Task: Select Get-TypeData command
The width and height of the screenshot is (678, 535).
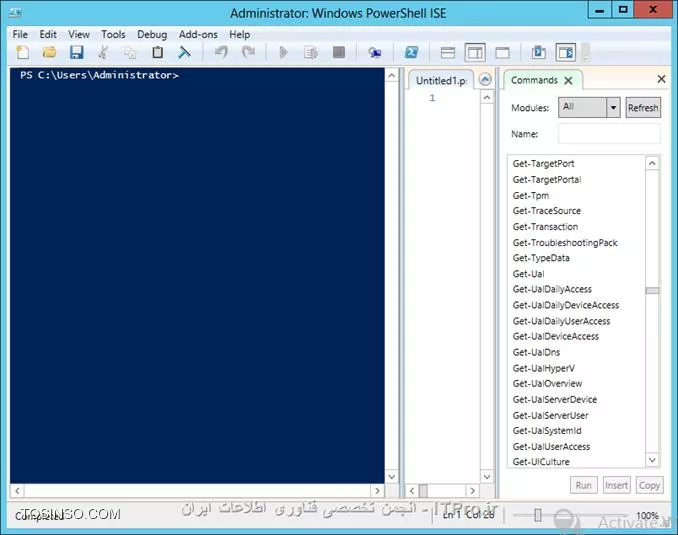Action: pyautogui.click(x=541, y=258)
